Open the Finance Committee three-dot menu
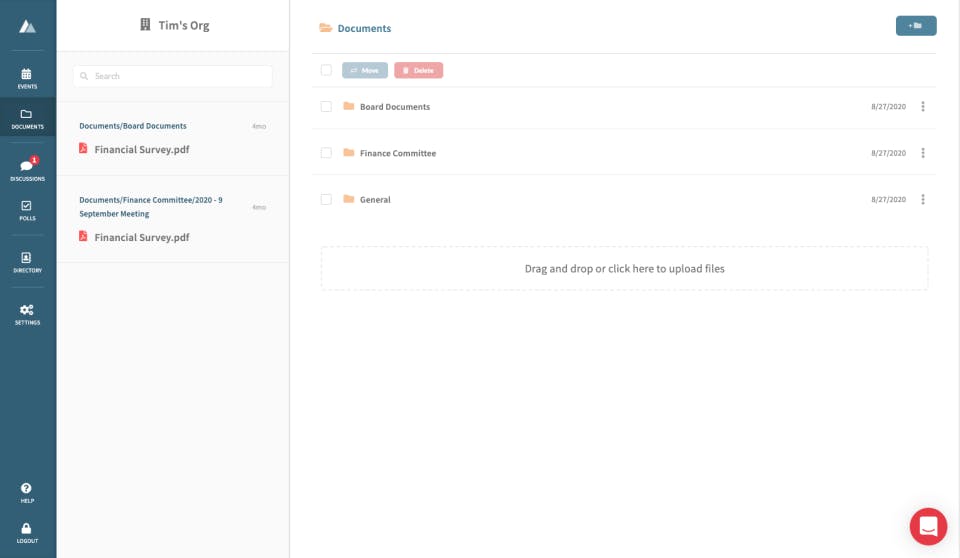The image size is (960, 558). click(922, 153)
